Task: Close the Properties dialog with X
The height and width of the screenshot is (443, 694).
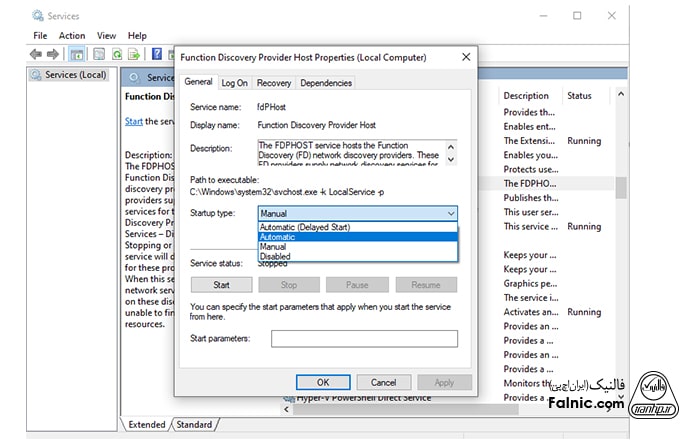Action: click(x=465, y=57)
